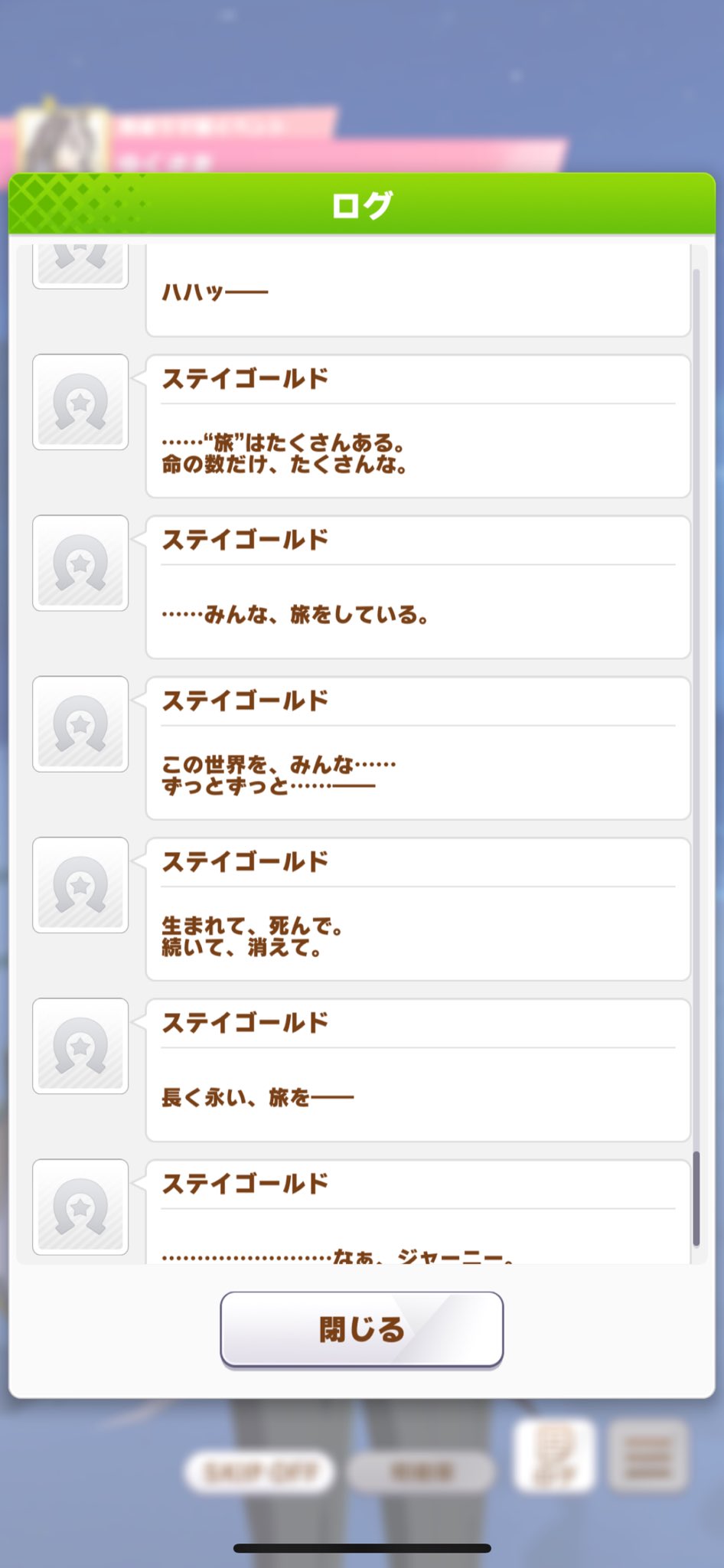Toggle the blurred SKIP OFF button

[x=259, y=1471]
